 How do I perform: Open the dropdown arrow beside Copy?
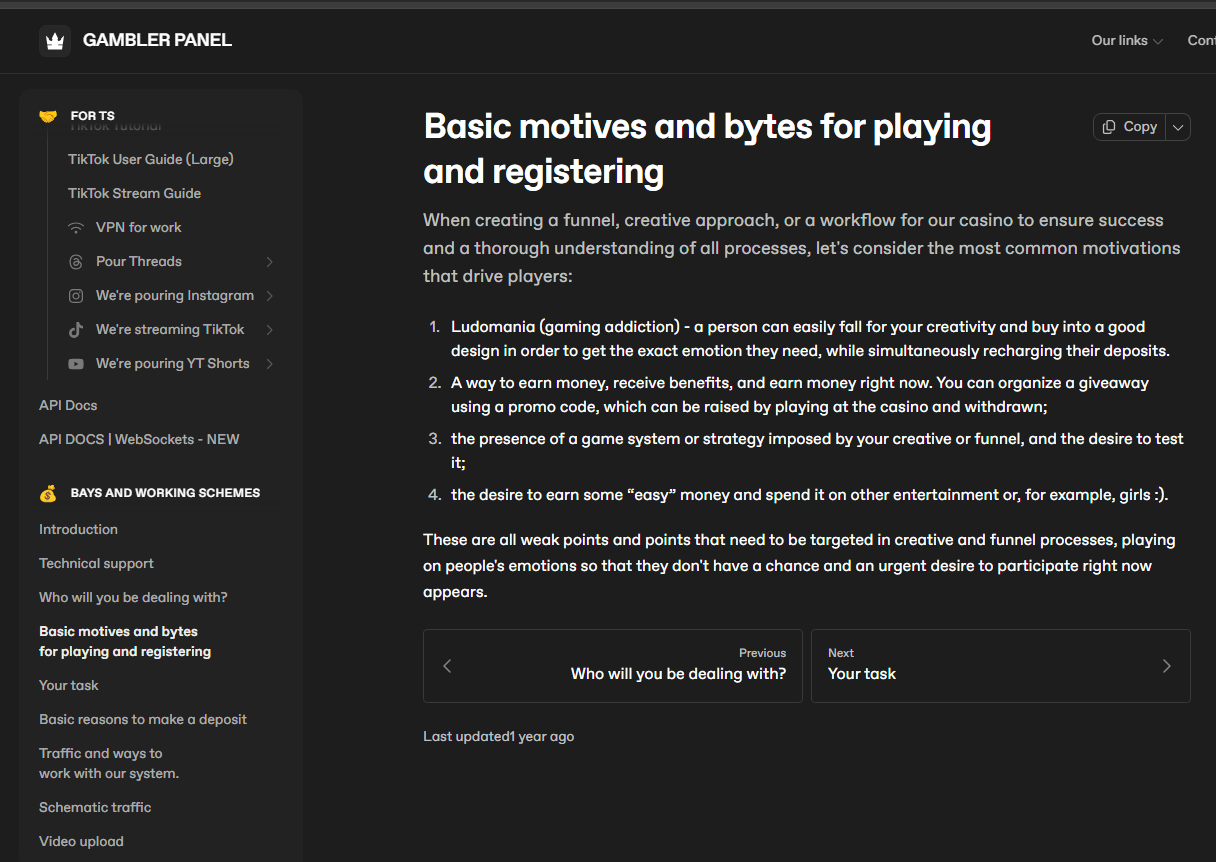[x=1178, y=127]
